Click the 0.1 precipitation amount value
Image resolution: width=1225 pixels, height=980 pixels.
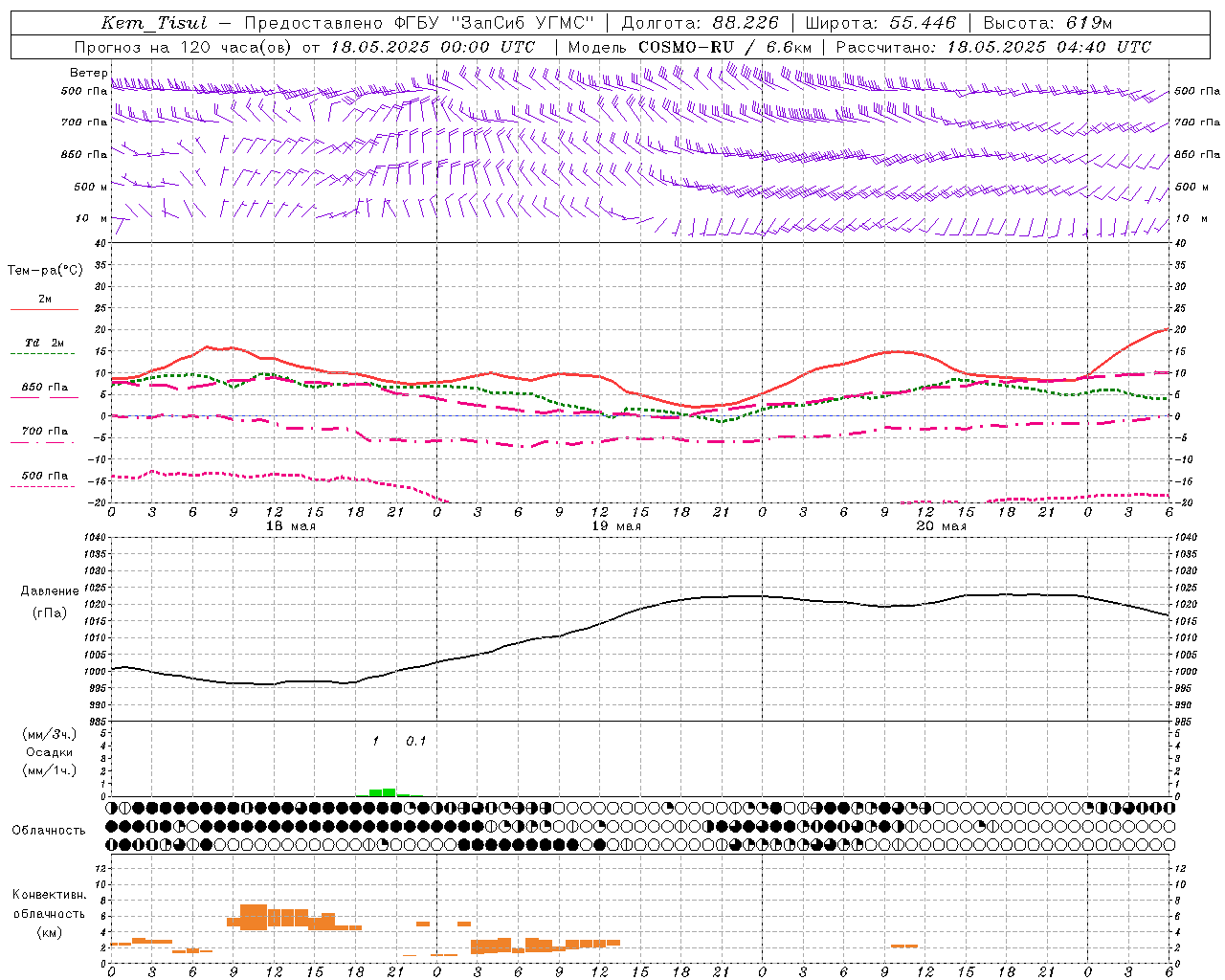416,741
